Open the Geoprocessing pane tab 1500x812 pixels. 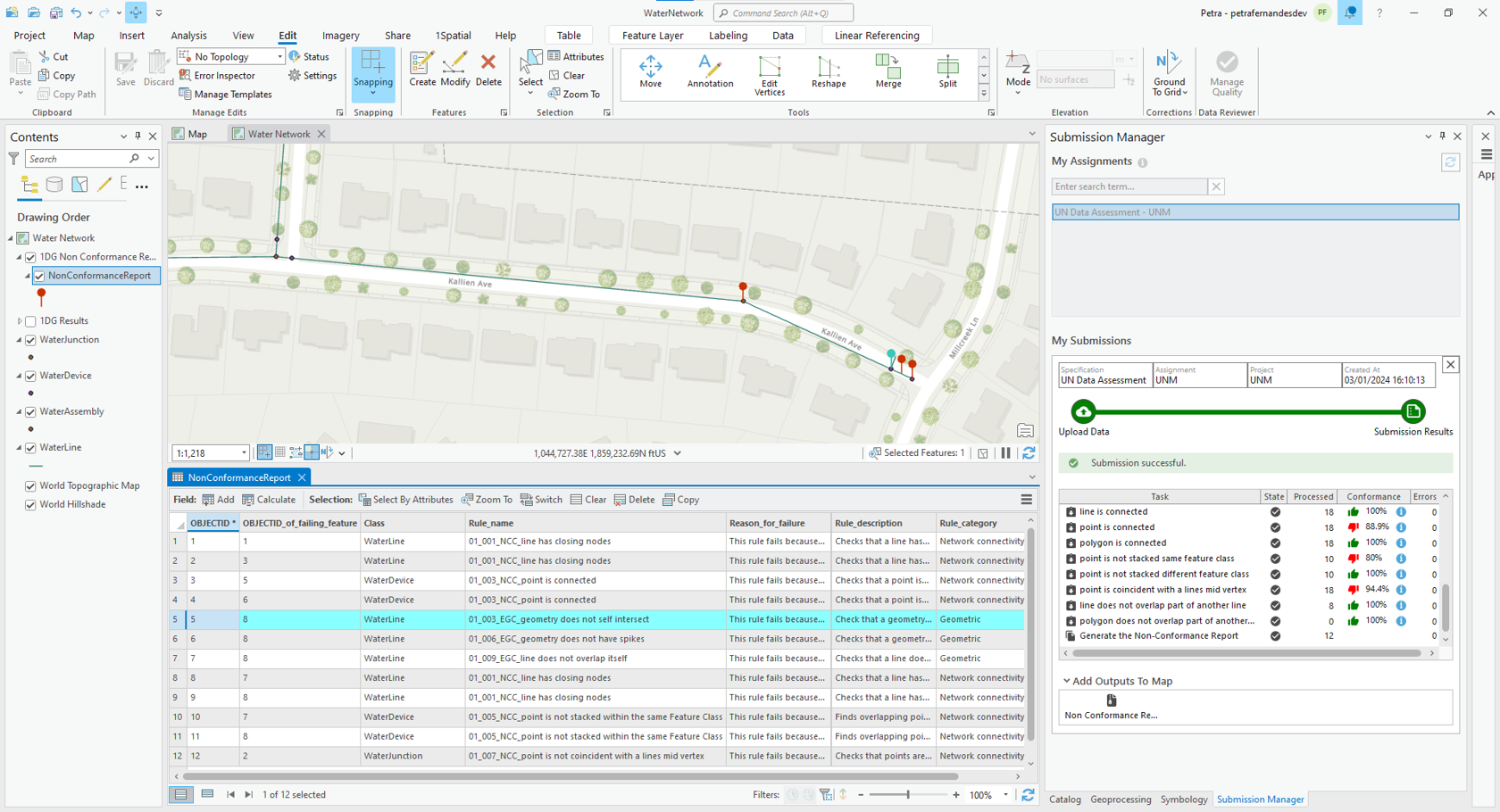pyautogui.click(x=1120, y=800)
